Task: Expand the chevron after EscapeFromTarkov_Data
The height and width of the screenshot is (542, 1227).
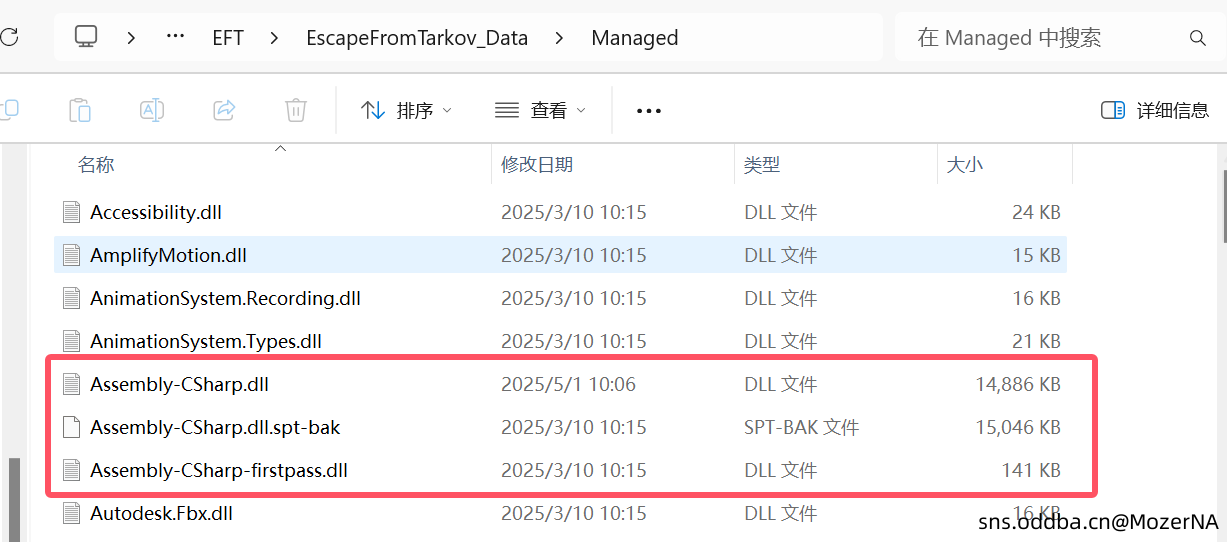Action: [558, 38]
